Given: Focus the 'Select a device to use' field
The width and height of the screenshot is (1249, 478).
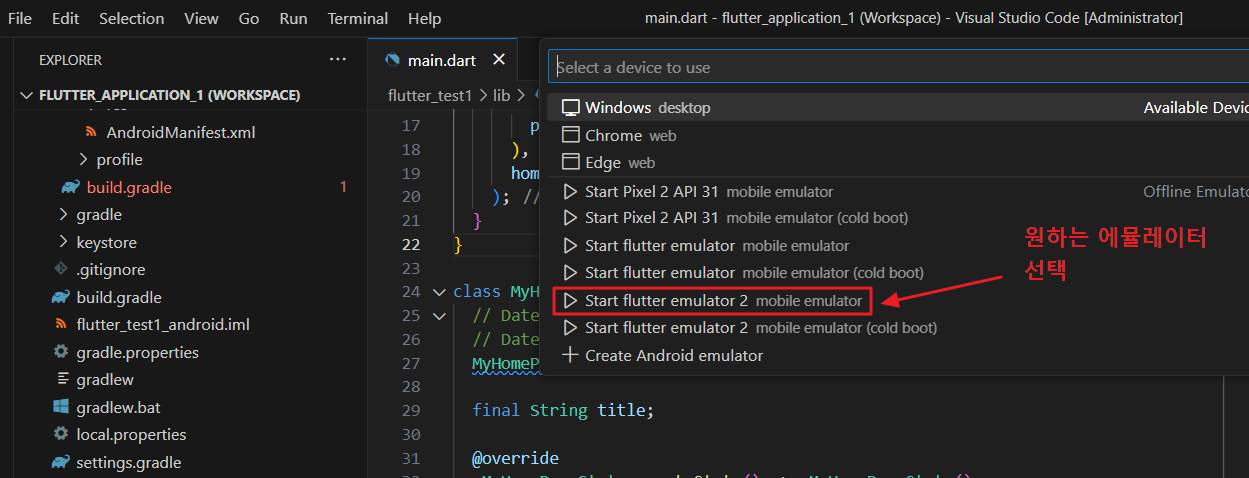Looking at the screenshot, I should [x=898, y=67].
